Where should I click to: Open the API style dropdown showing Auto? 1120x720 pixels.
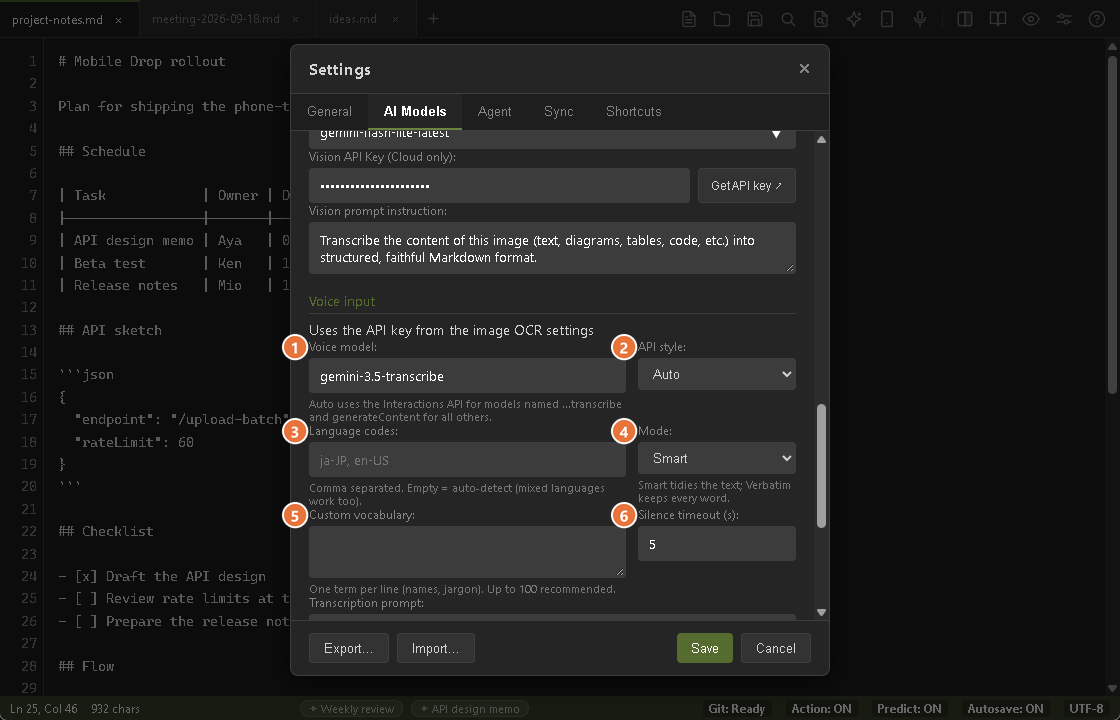[x=716, y=374]
